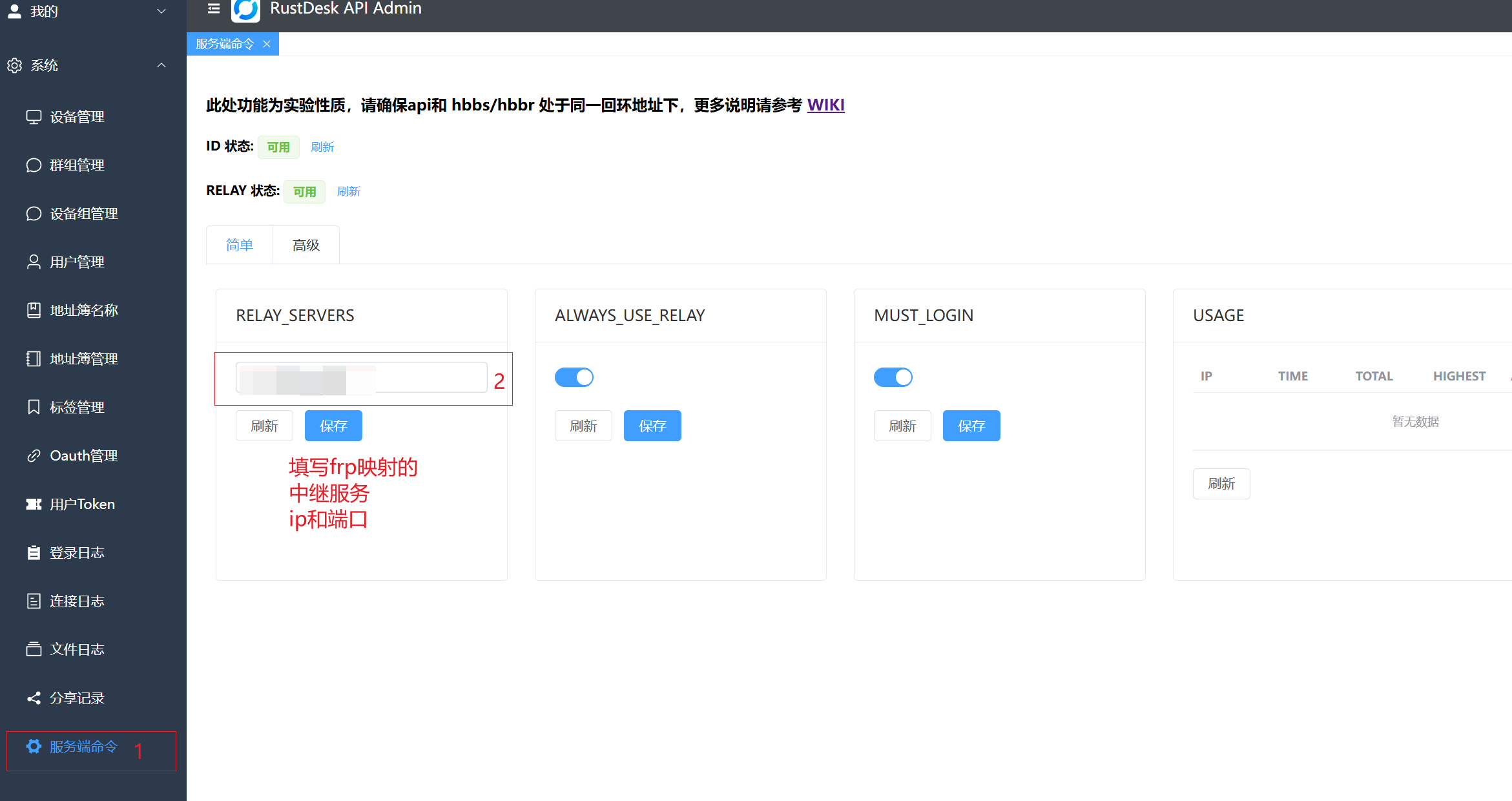Screen dimensions: 1512x801
Task: Close the 服务端命令 page tab
Action: 267,44
